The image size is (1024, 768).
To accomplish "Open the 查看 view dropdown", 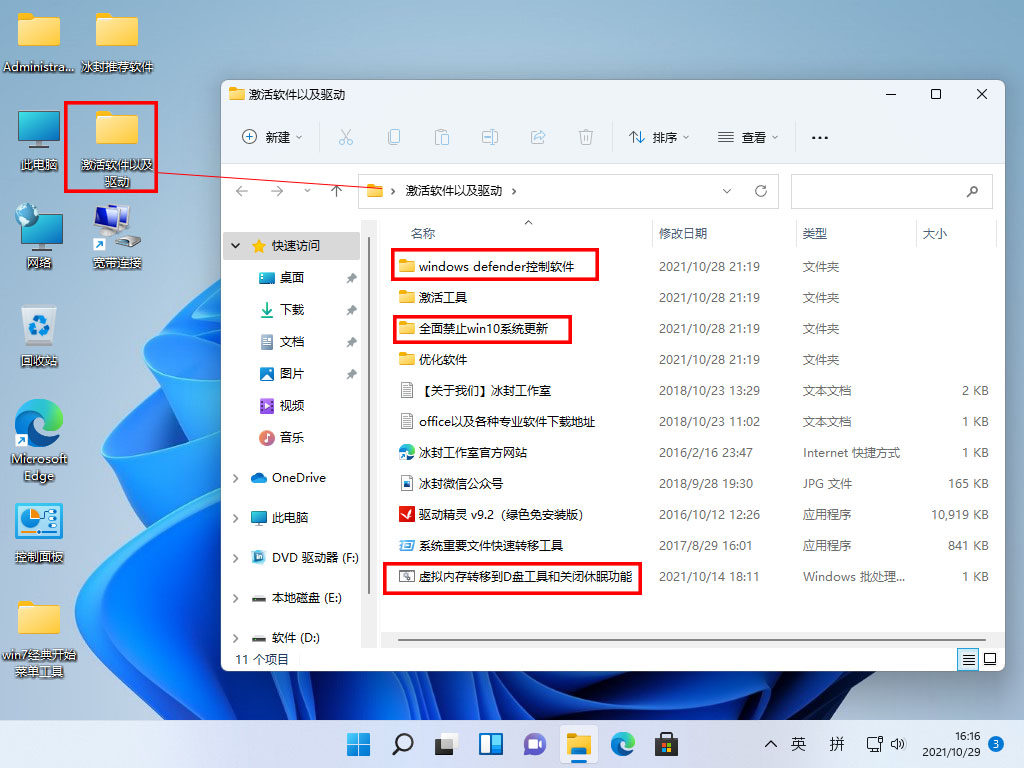I will pos(748,137).
